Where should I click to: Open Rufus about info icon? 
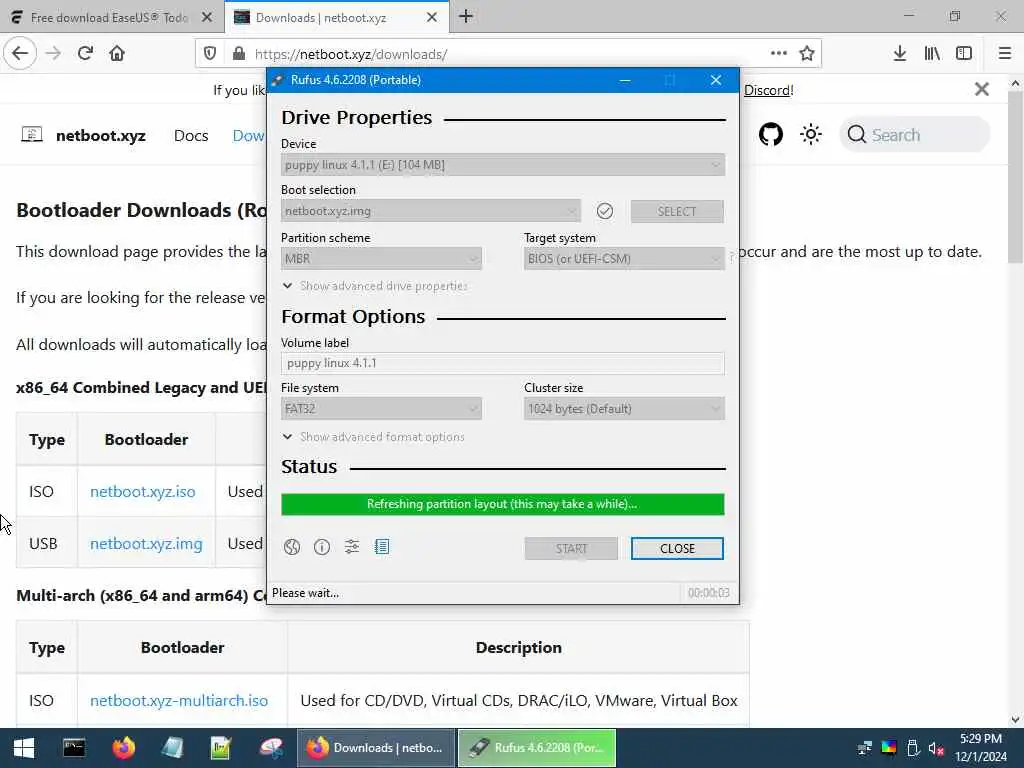[x=322, y=547]
